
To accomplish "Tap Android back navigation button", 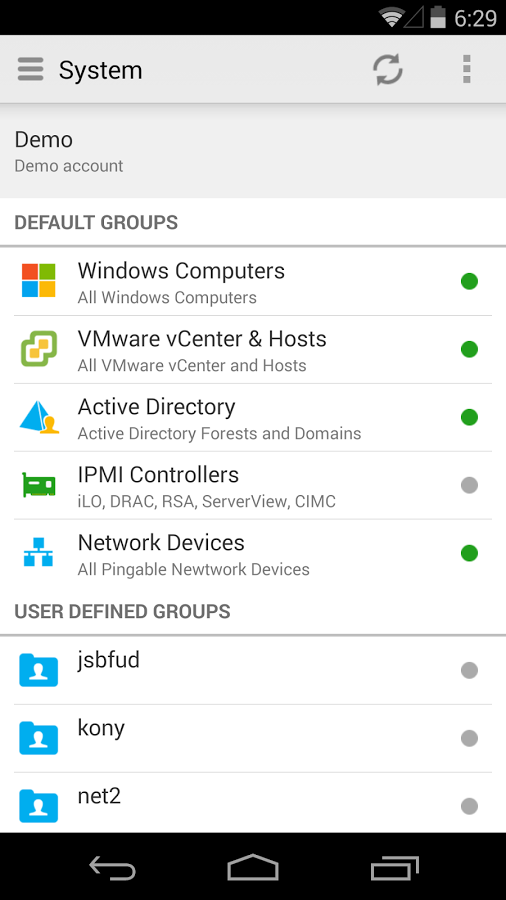I will 112,867.
